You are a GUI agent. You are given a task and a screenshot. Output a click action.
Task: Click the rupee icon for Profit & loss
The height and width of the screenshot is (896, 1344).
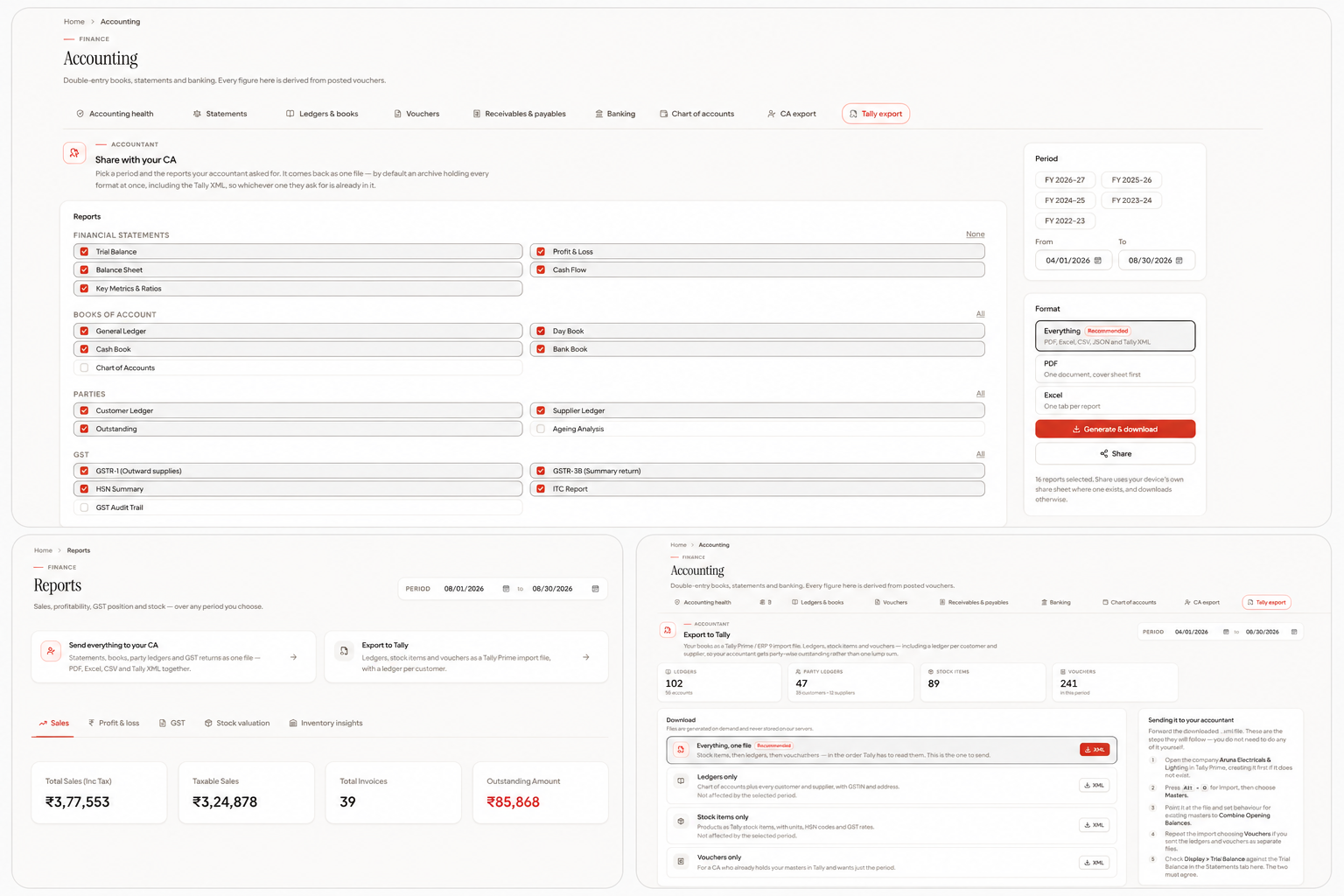tap(91, 723)
